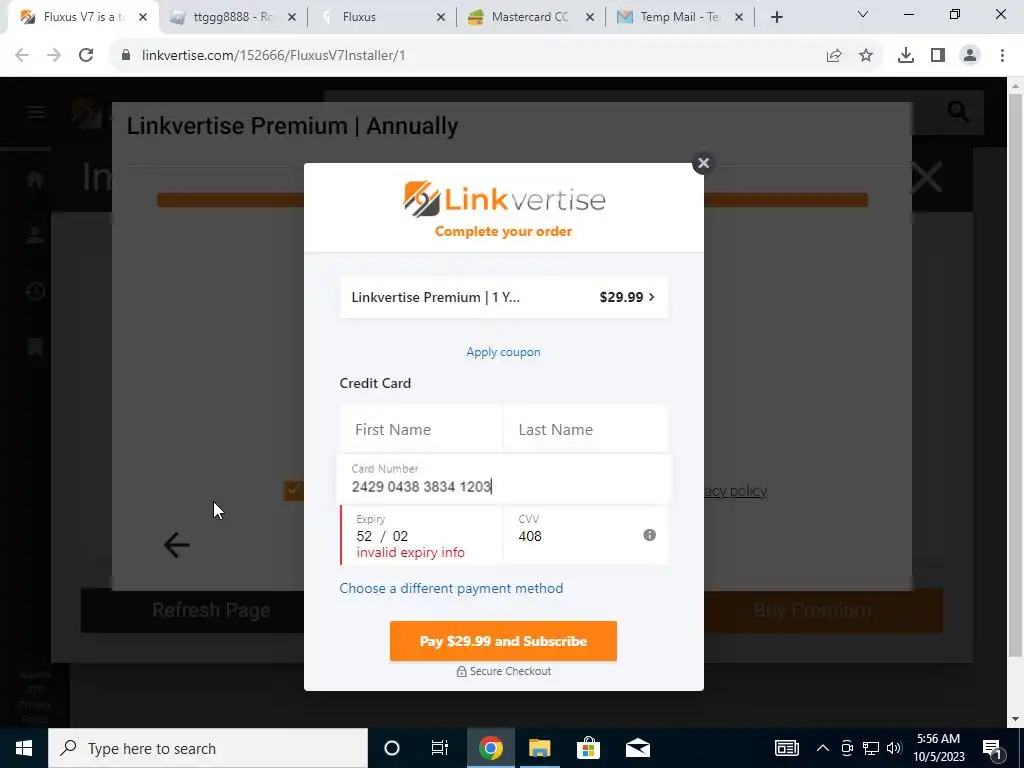Click the CVV info icon
This screenshot has height=768, width=1024.
[x=649, y=535]
